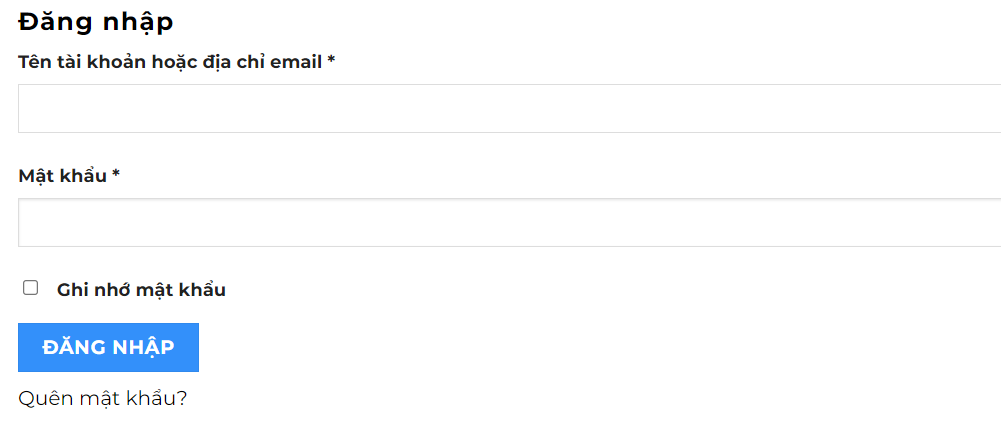Click the Đăng nhập heading

(96, 21)
